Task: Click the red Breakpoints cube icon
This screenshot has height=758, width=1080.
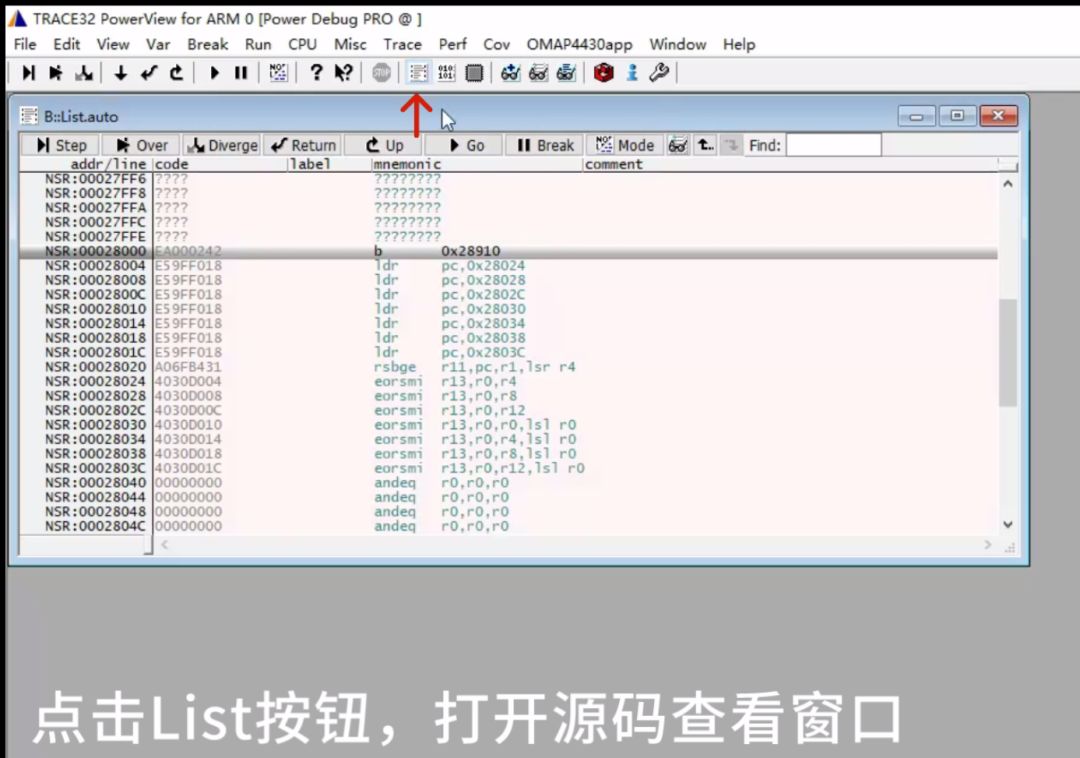Action: click(601, 72)
